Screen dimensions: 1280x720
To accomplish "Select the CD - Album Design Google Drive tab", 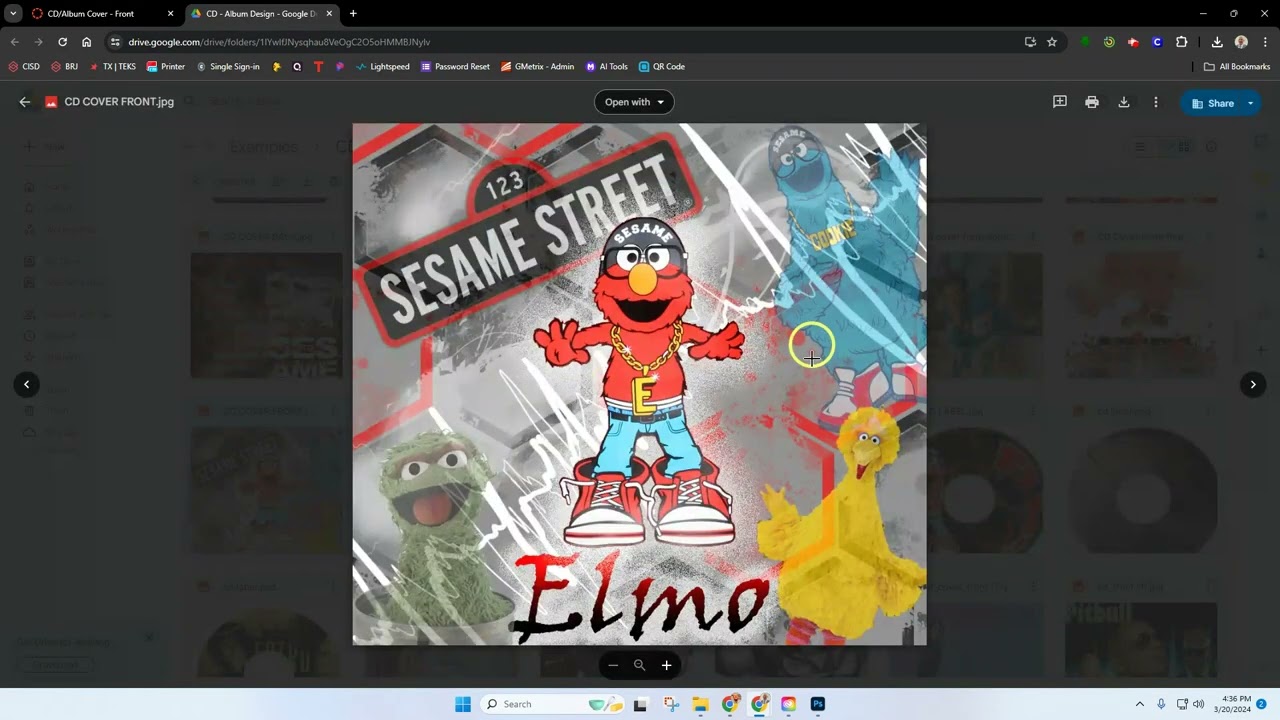I will tap(260, 14).
